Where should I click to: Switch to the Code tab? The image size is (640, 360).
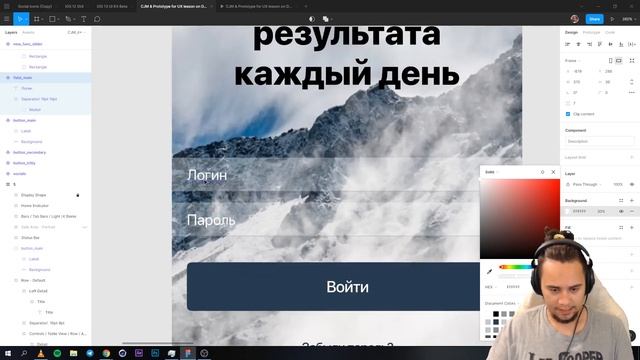pyautogui.click(x=610, y=32)
